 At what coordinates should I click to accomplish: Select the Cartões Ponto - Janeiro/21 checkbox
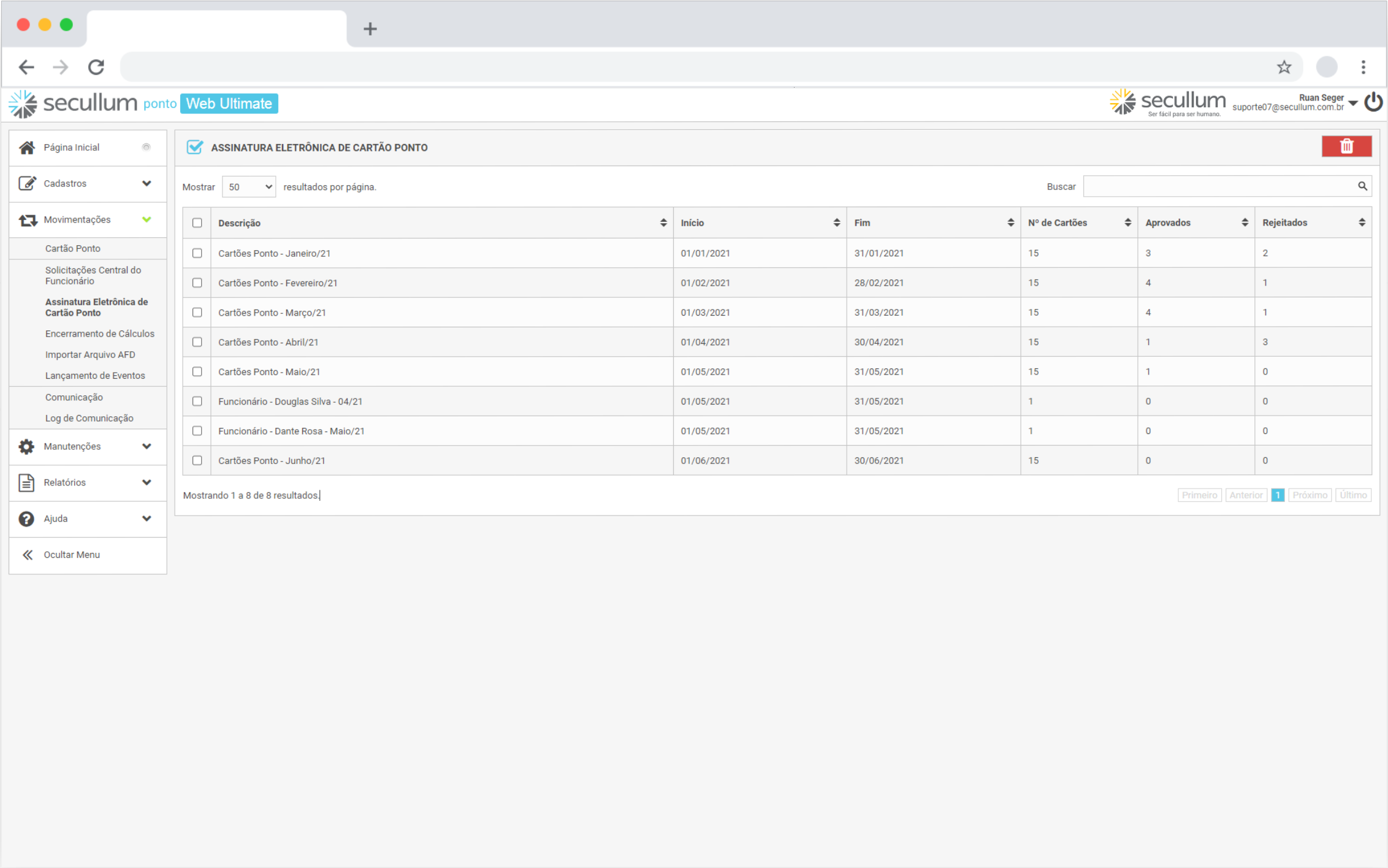click(197, 253)
